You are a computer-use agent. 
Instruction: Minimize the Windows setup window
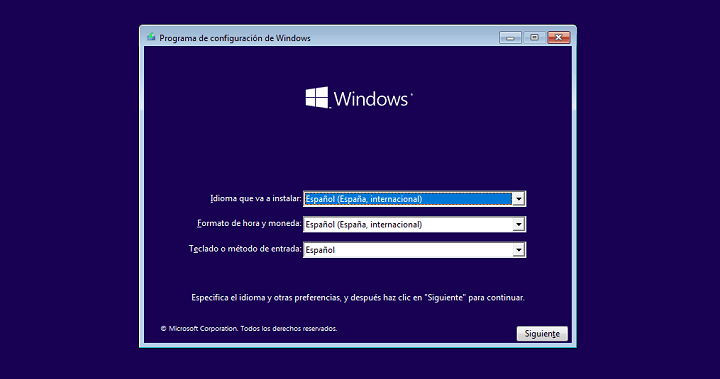510,38
